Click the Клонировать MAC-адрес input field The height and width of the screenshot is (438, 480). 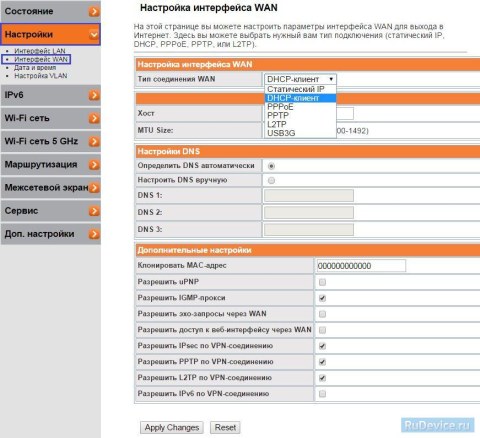coord(361,266)
